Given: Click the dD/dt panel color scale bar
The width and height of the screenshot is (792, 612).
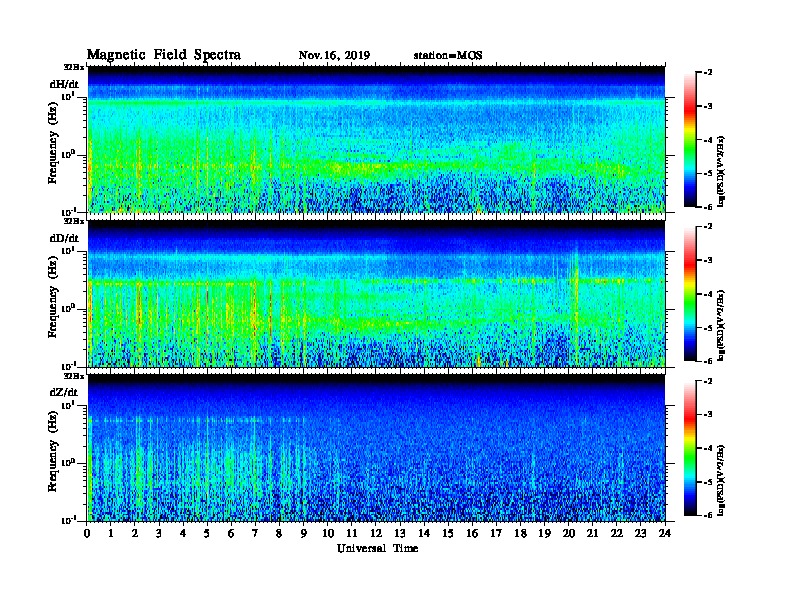Looking at the screenshot, I should point(690,293).
